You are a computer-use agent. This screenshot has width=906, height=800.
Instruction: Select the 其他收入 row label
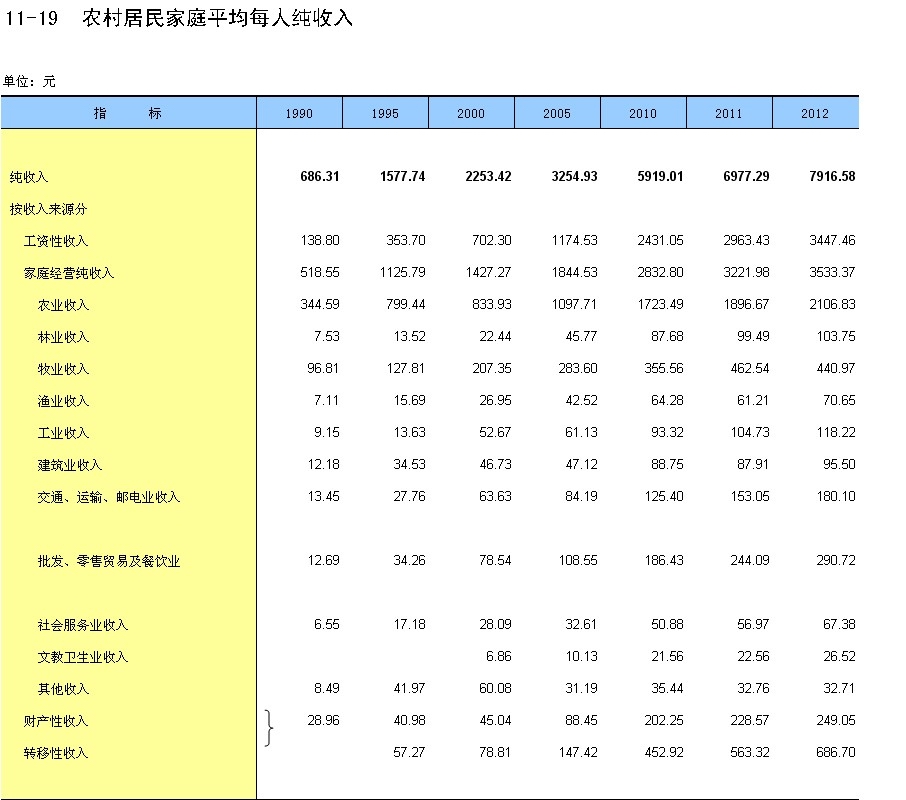click(64, 689)
